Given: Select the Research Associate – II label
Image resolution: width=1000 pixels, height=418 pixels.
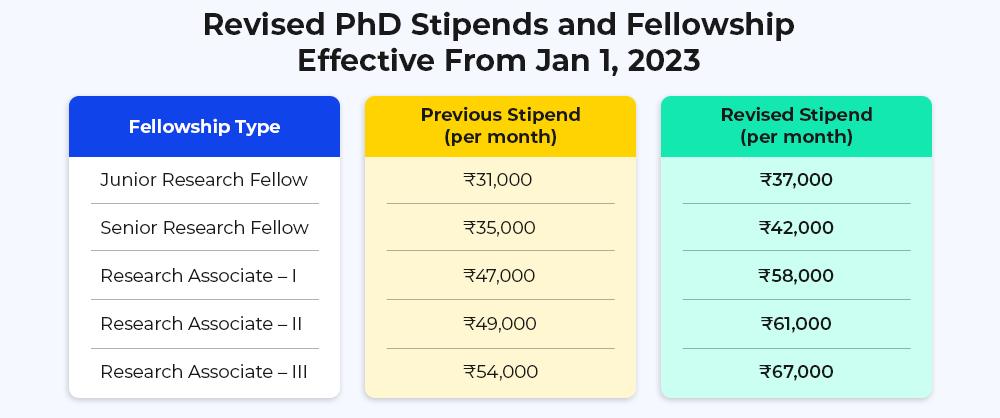Looking at the screenshot, I should coord(201,324).
